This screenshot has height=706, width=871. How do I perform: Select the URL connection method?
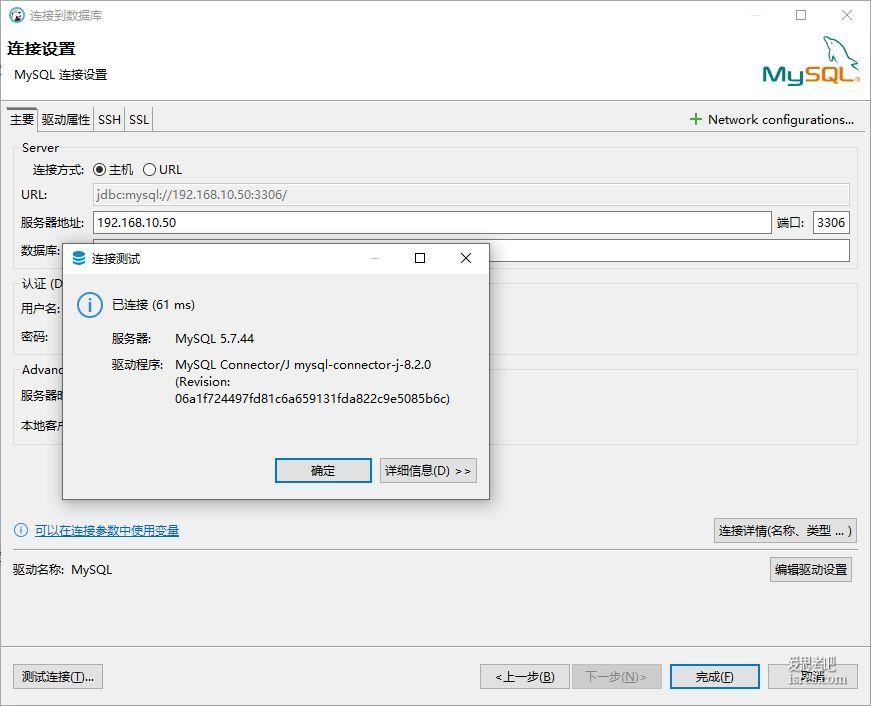click(x=162, y=169)
